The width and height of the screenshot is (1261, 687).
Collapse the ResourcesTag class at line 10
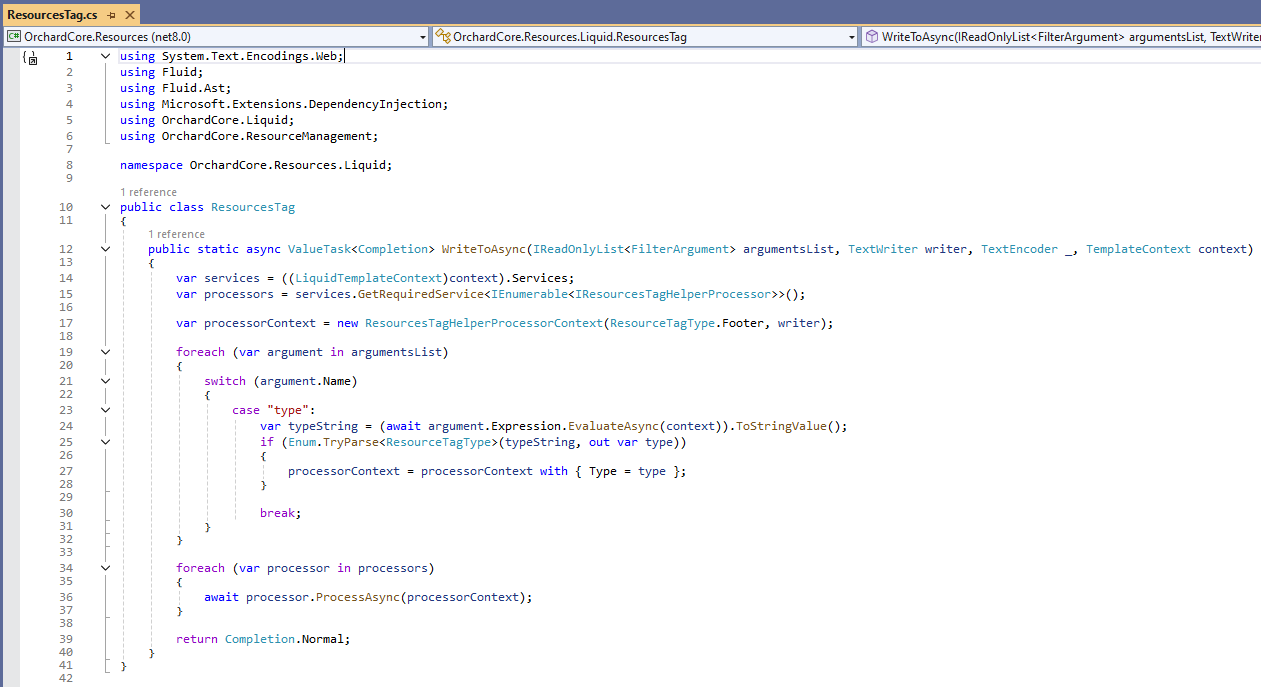tap(105, 207)
